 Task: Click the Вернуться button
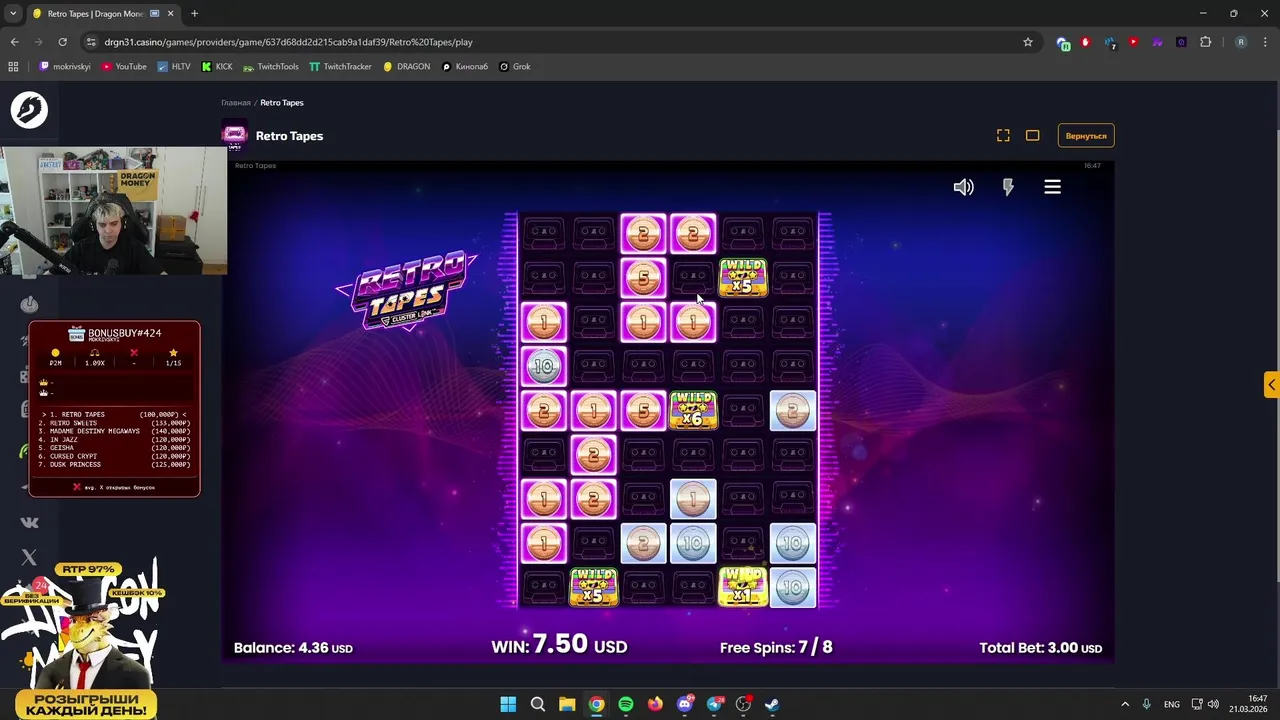pyautogui.click(x=1086, y=135)
